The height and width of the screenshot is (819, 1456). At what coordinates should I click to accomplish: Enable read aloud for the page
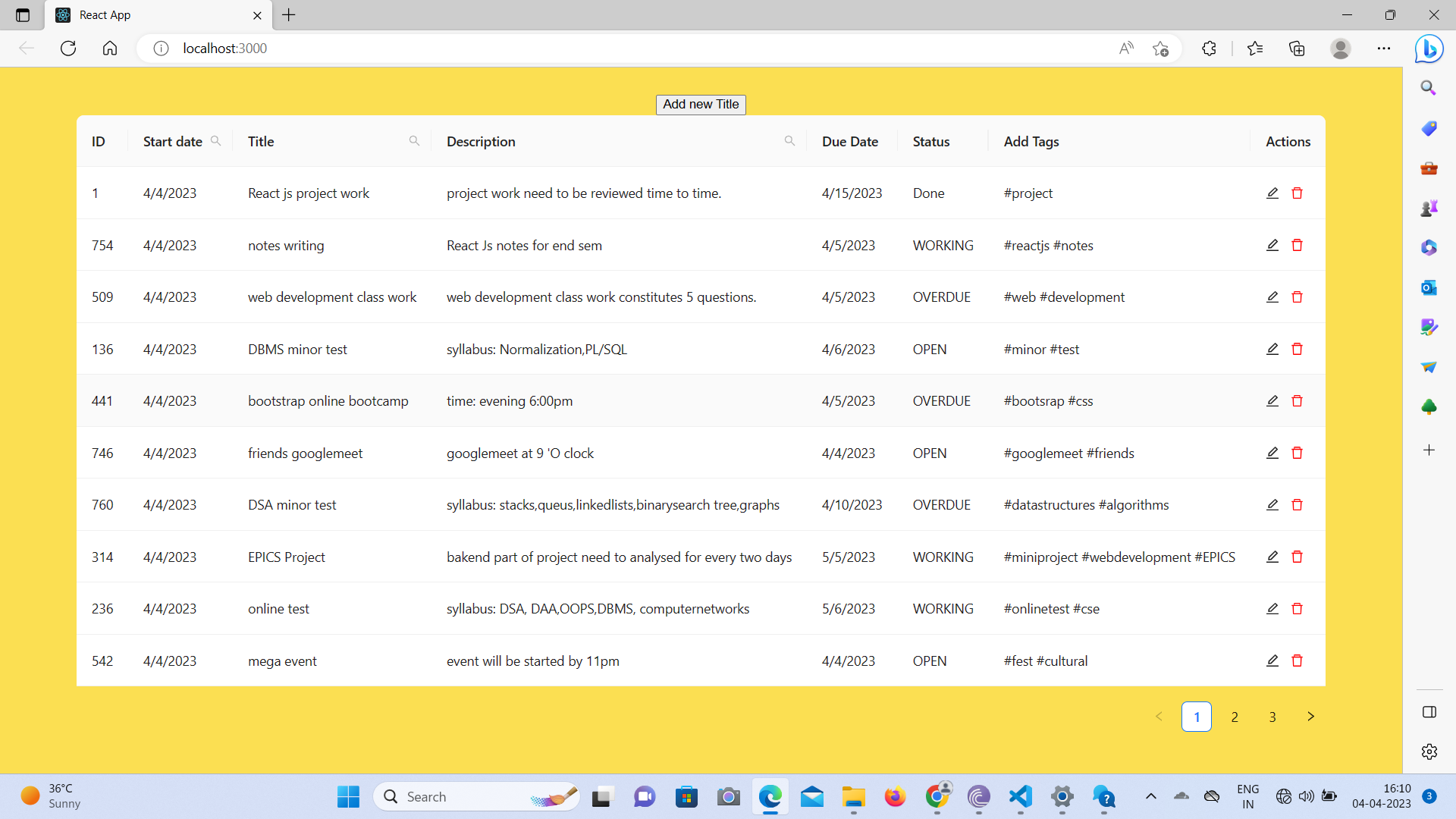coord(1126,48)
